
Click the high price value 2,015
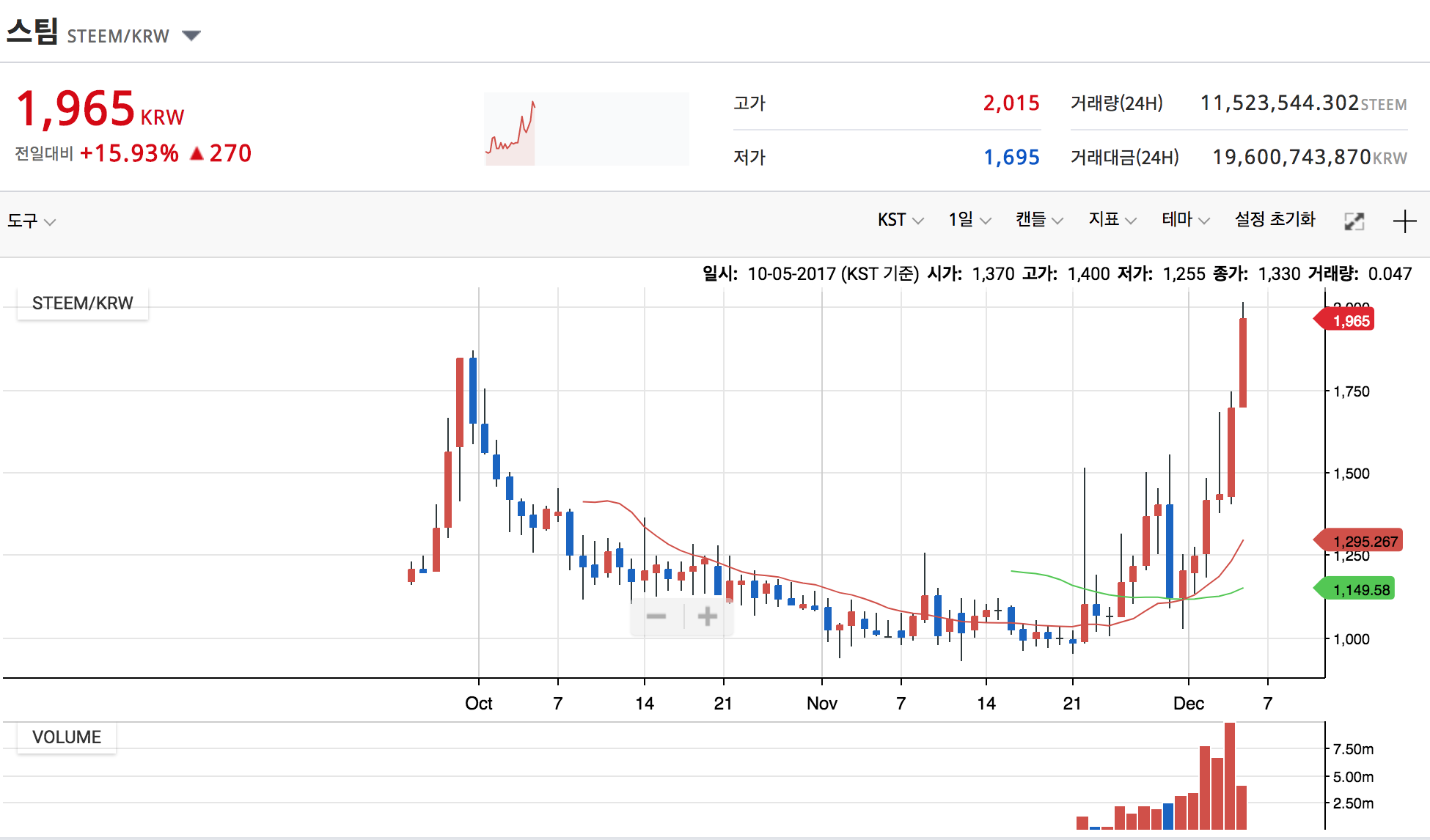coord(1011,103)
